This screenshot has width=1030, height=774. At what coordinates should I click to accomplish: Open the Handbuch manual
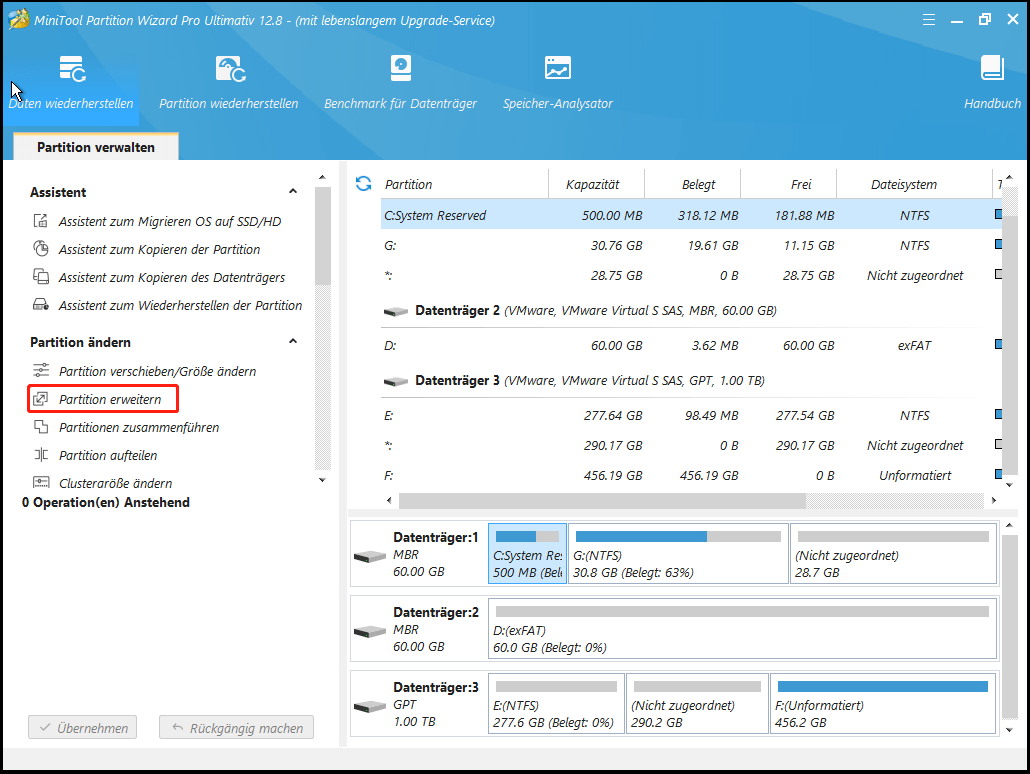(x=992, y=83)
